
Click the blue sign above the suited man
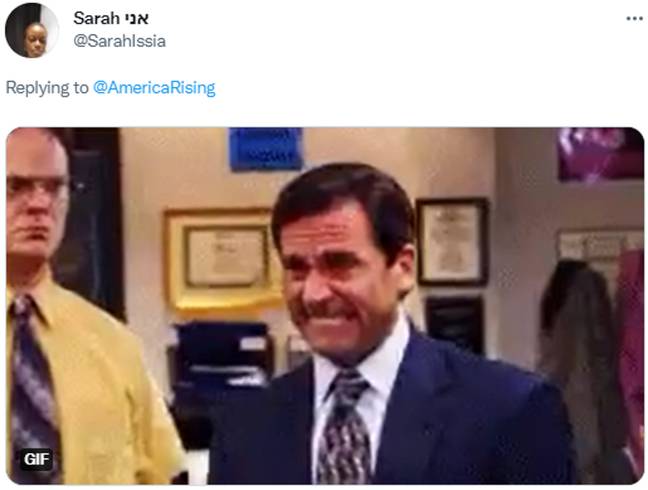266,149
